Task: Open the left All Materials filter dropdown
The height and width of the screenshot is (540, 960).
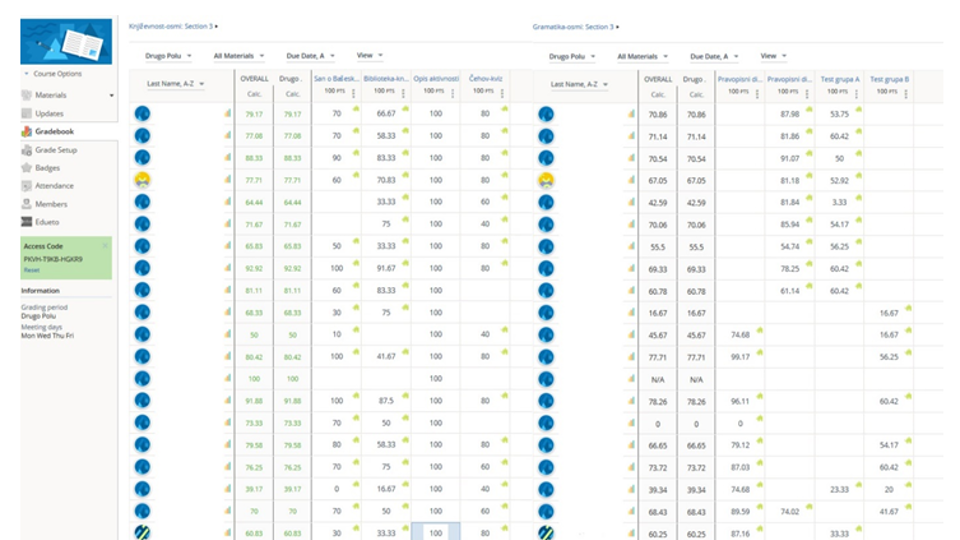Action: pyautogui.click(x=238, y=56)
